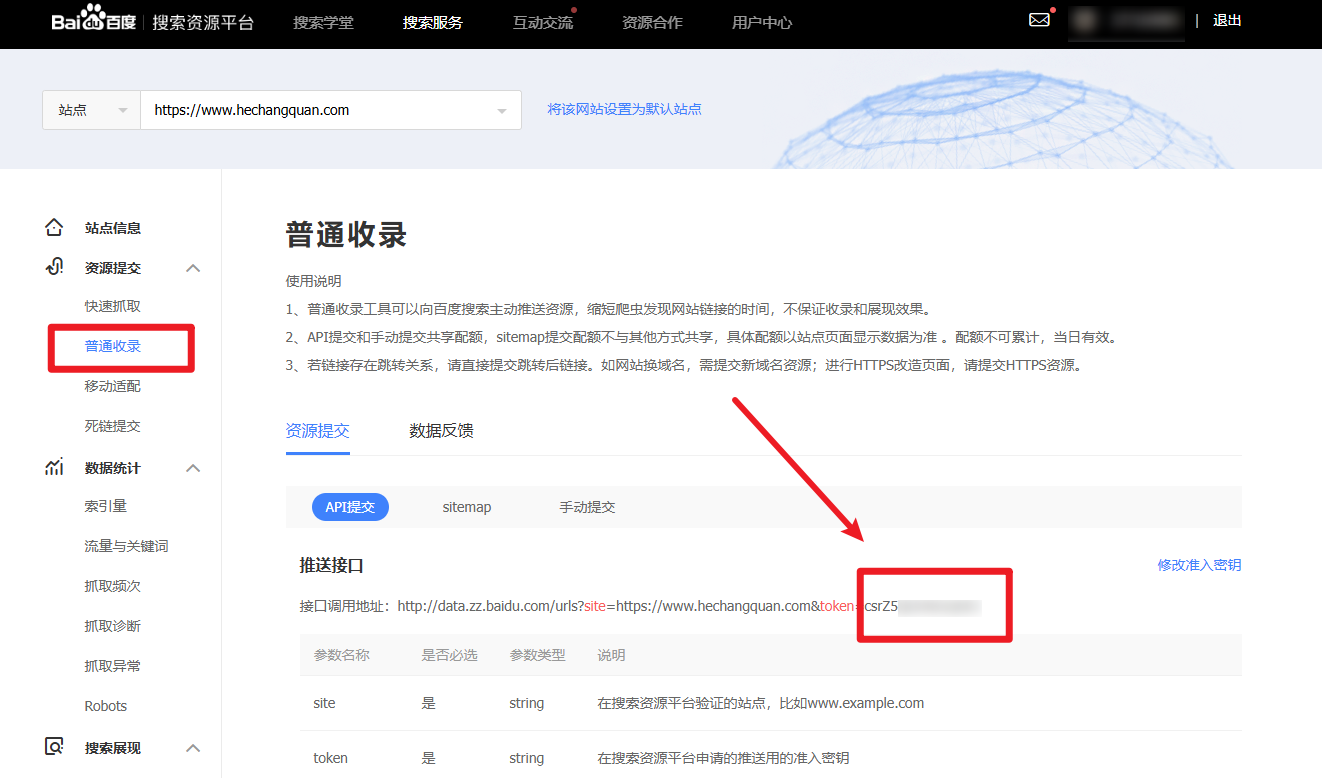Open the site URL dropdown selector

coord(331,110)
